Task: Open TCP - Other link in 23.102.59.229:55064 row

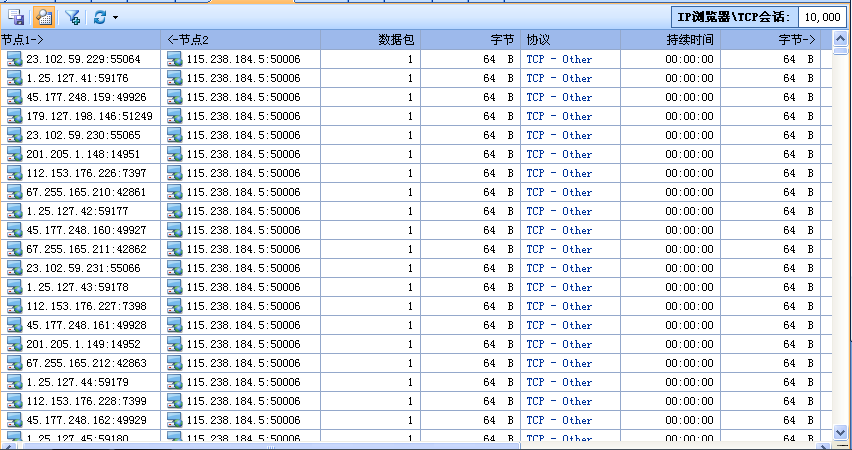Action: (559, 59)
